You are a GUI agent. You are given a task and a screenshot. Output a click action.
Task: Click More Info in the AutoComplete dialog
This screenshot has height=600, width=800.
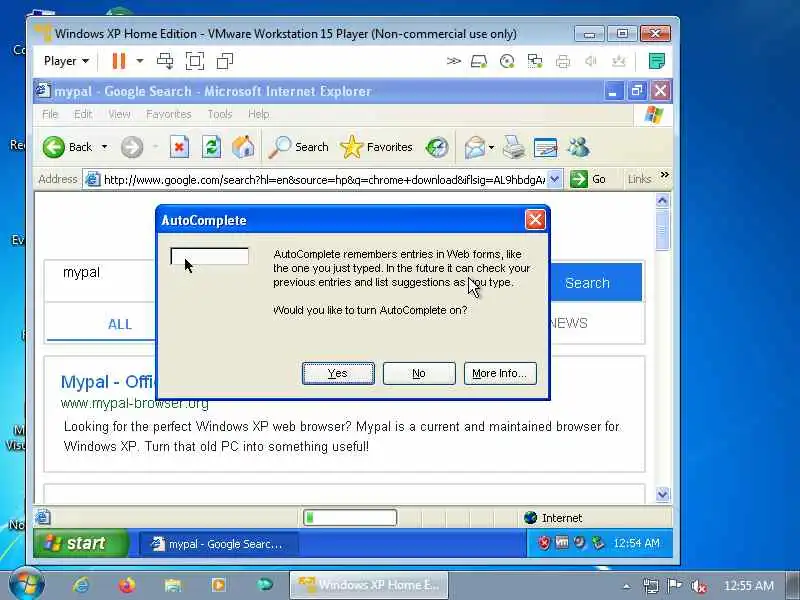click(x=500, y=373)
